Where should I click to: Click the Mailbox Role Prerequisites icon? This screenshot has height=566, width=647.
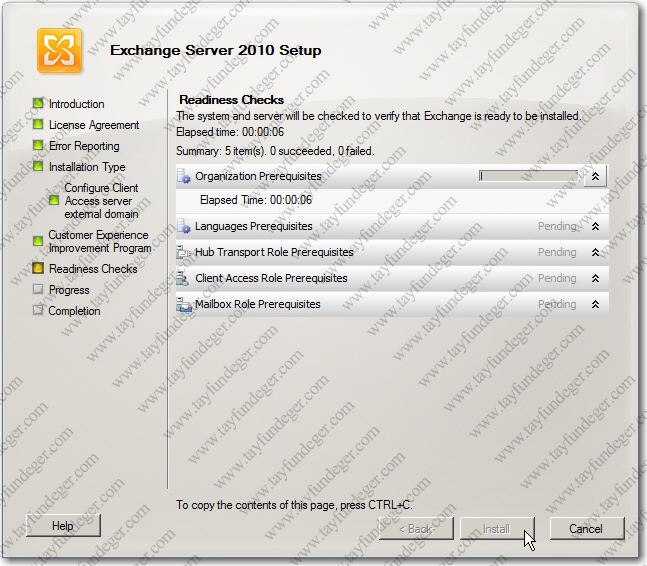click(184, 304)
